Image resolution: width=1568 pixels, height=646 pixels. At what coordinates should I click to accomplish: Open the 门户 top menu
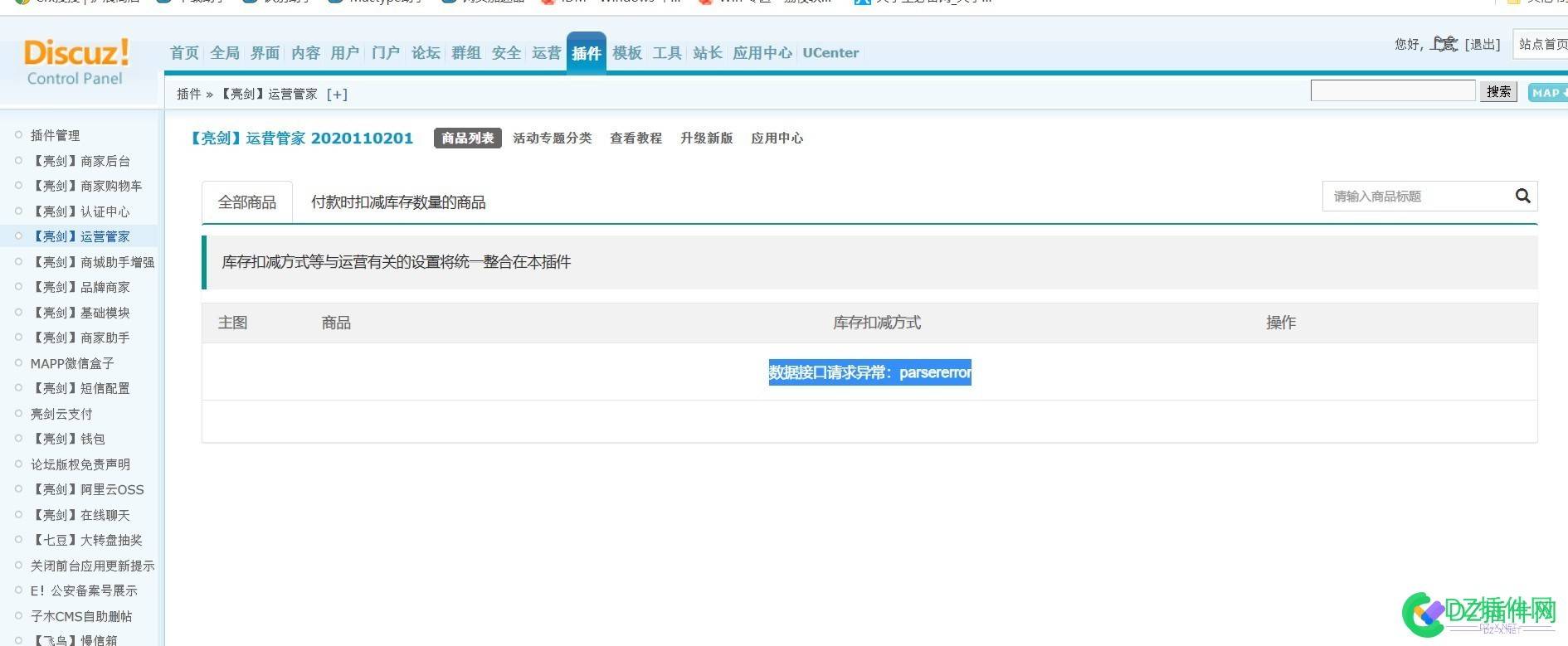click(386, 53)
